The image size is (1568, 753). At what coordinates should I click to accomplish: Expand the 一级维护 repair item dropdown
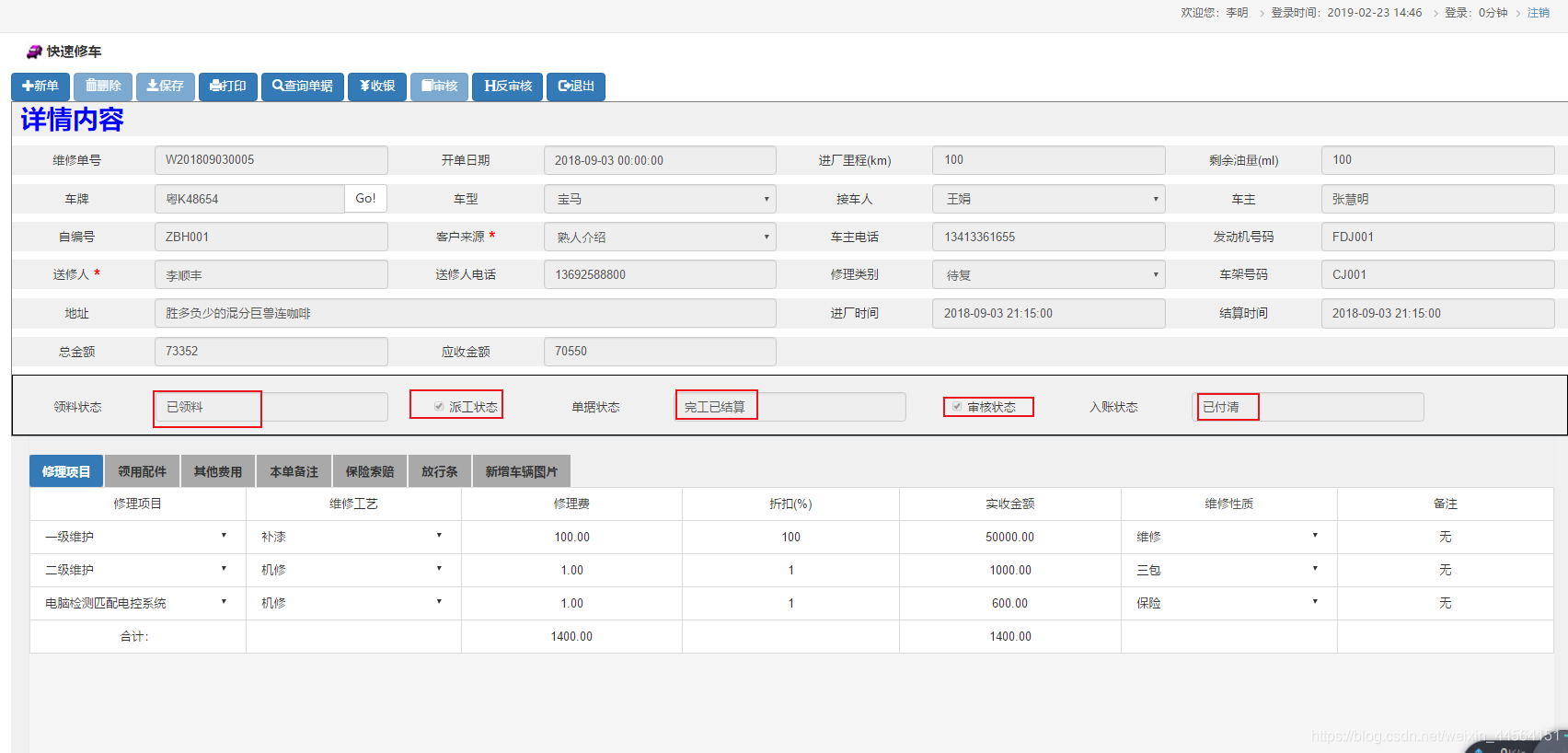[137, 537]
